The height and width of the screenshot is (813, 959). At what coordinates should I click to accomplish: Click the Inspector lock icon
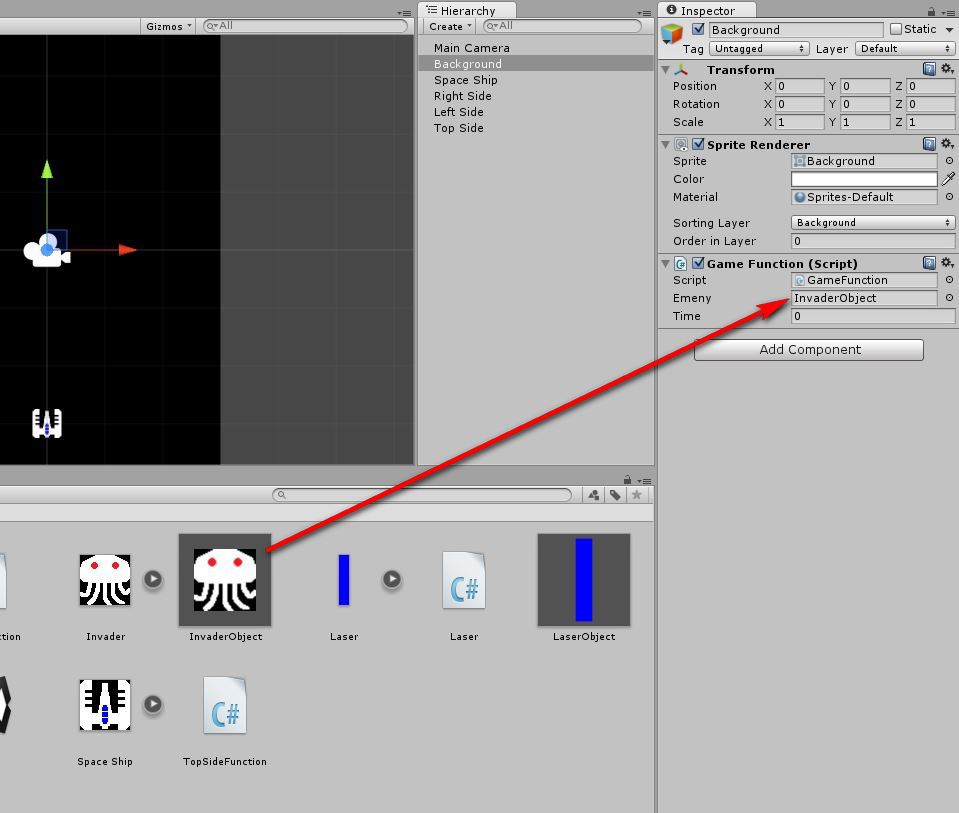pyautogui.click(x=931, y=12)
